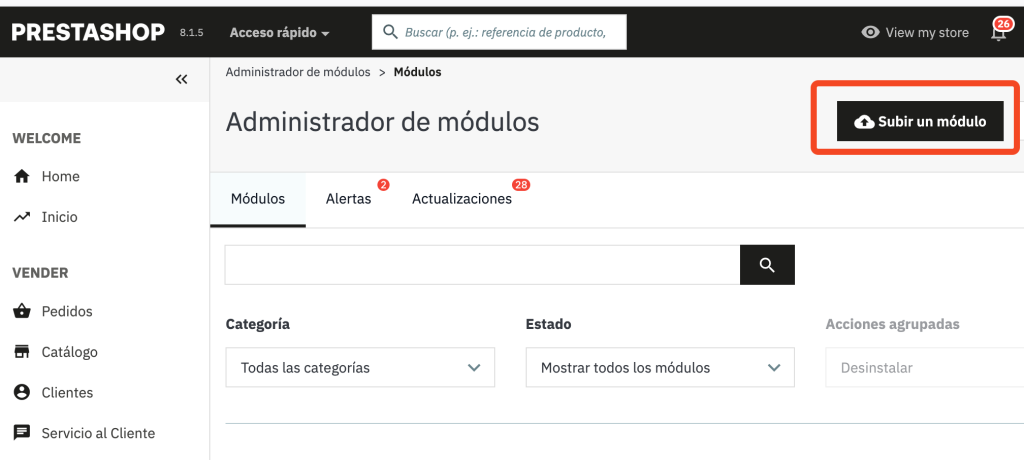The height and width of the screenshot is (460, 1024).
Task: Open Servicio al Cliente chat icon
Action: pos(21,433)
